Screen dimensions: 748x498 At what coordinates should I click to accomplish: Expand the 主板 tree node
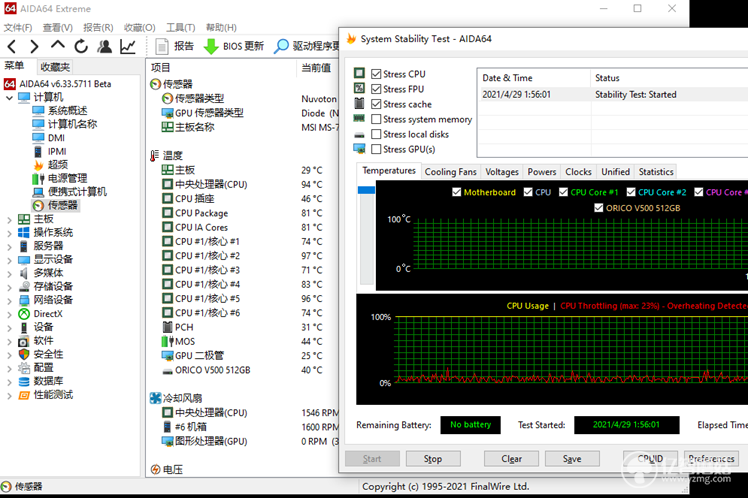[x=10, y=219]
